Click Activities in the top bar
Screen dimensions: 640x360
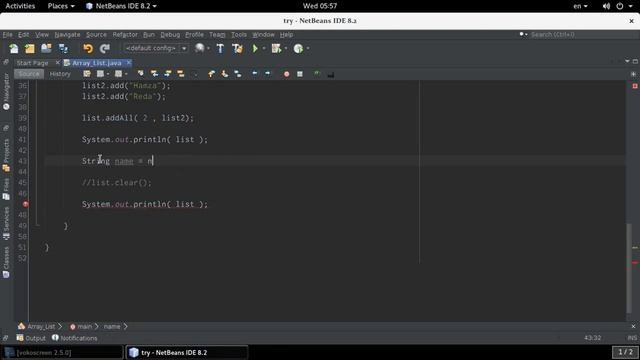pyautogui.click(x=20, y=6)
